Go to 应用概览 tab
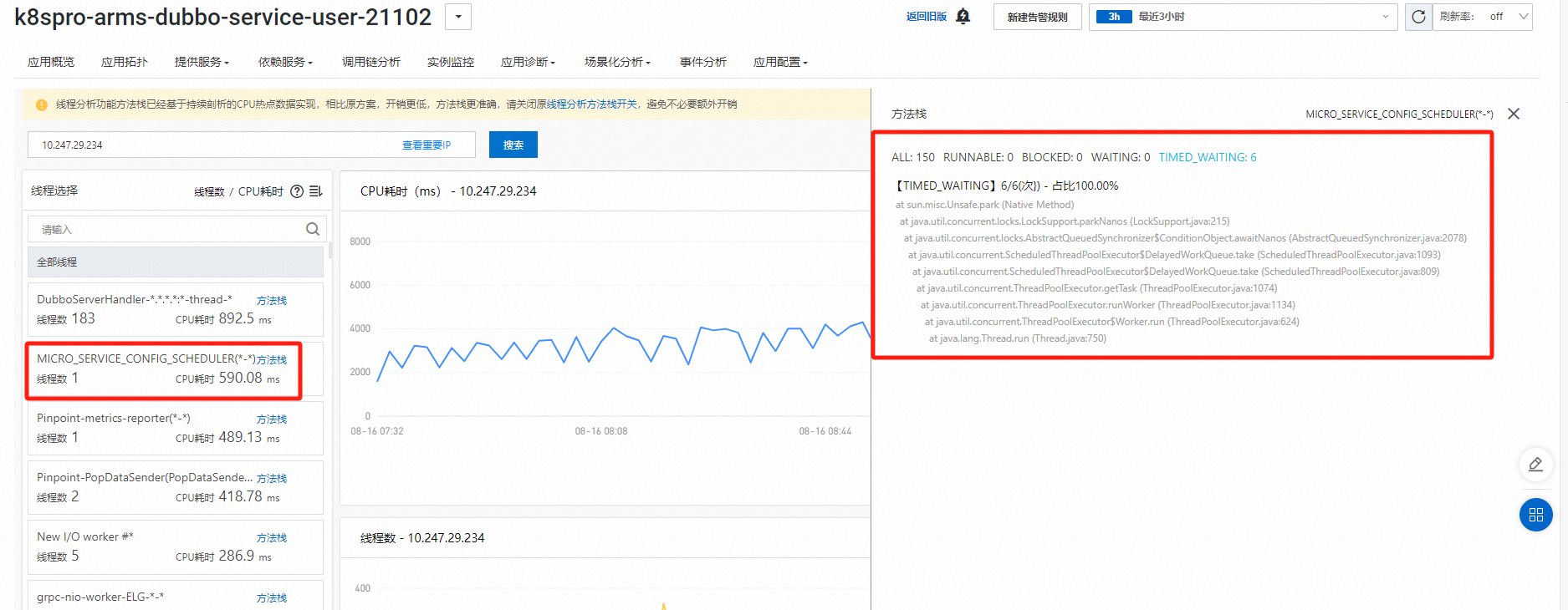Viewport: 1568px width, 610px height. (51, 62)
